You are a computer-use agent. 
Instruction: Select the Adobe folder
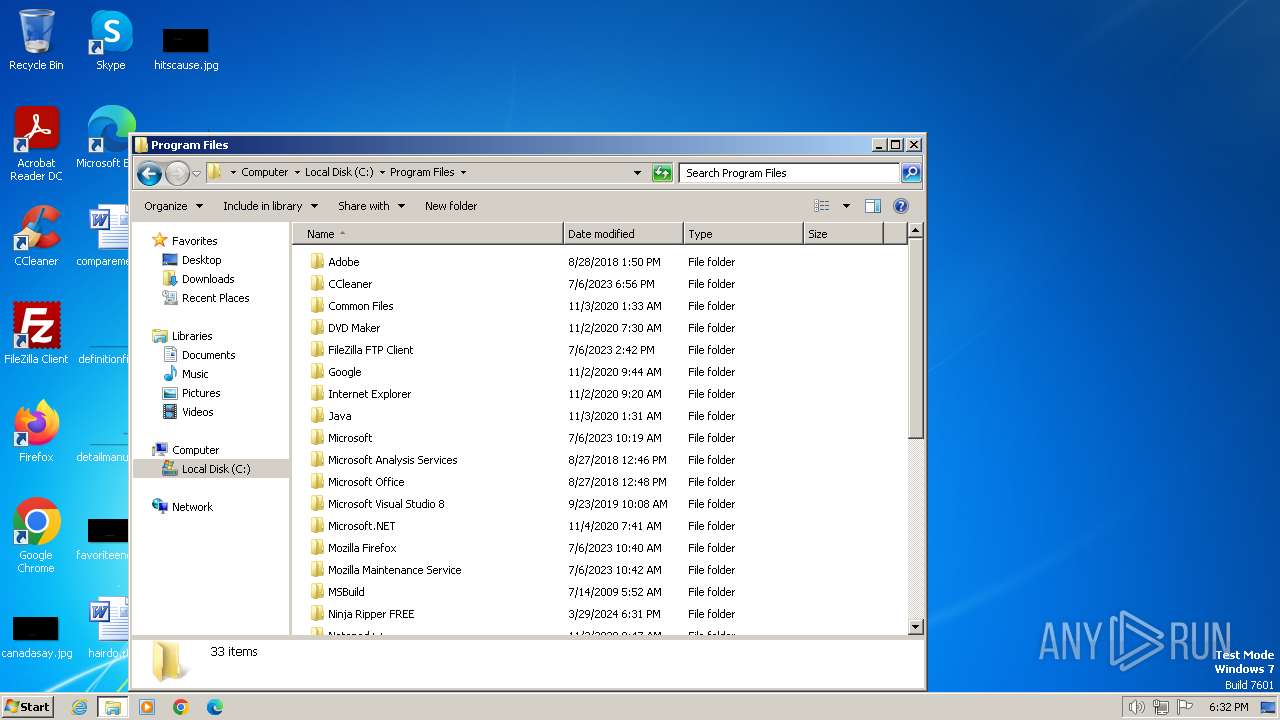click(343, 262)
